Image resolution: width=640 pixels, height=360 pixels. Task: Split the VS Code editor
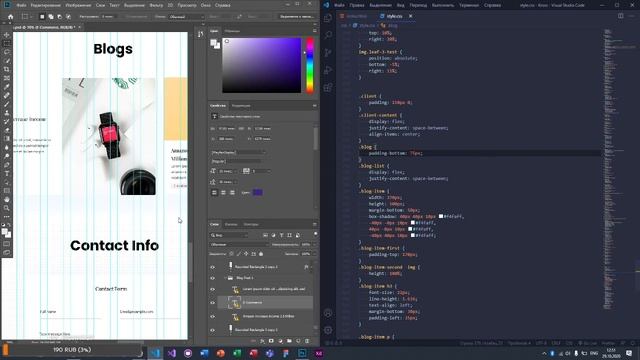pyautogui.click(x=620, y=16)
